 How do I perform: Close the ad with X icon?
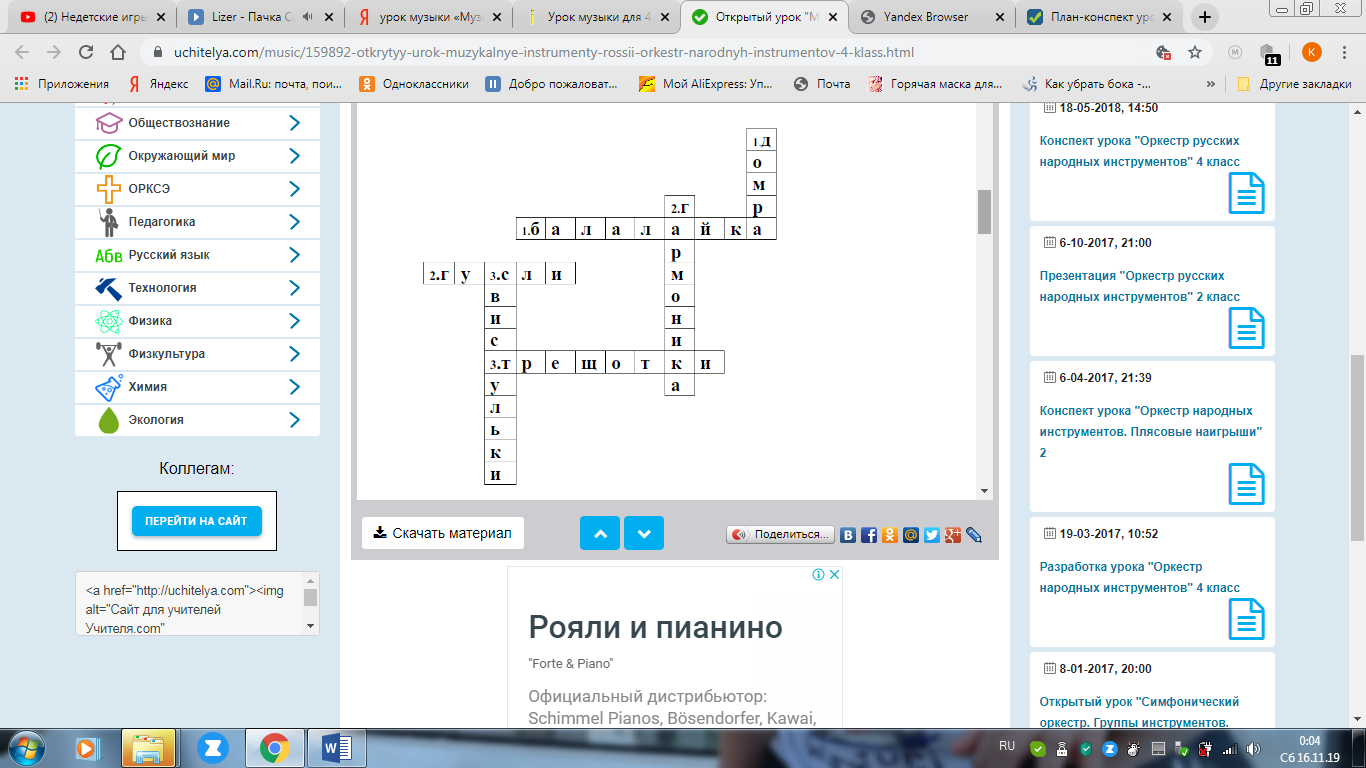pyautogui.click(x=834, y=574)
